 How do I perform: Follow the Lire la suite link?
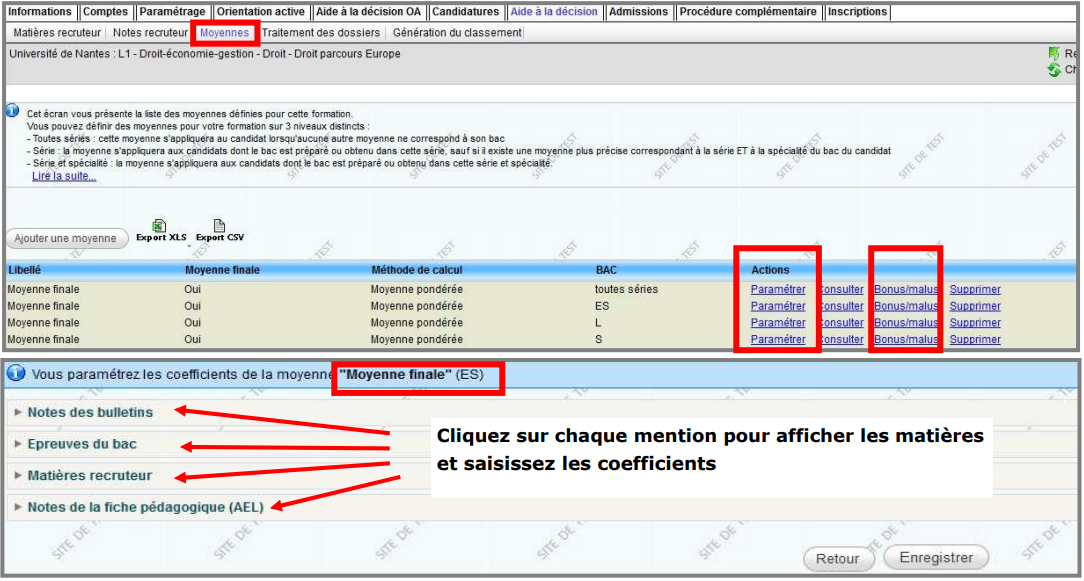[64, 176]
